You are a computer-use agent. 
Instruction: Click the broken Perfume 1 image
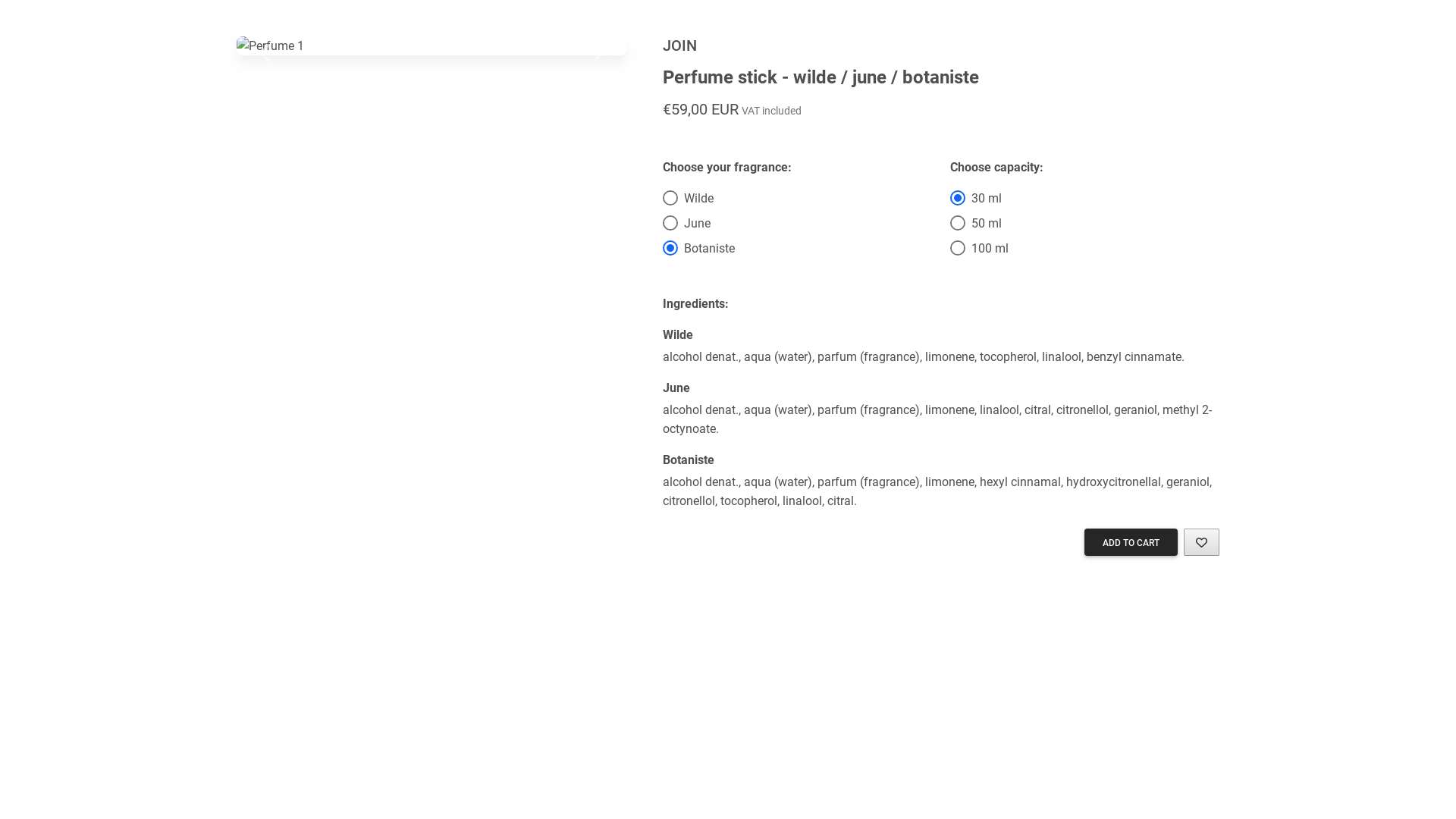click(270, 45)
